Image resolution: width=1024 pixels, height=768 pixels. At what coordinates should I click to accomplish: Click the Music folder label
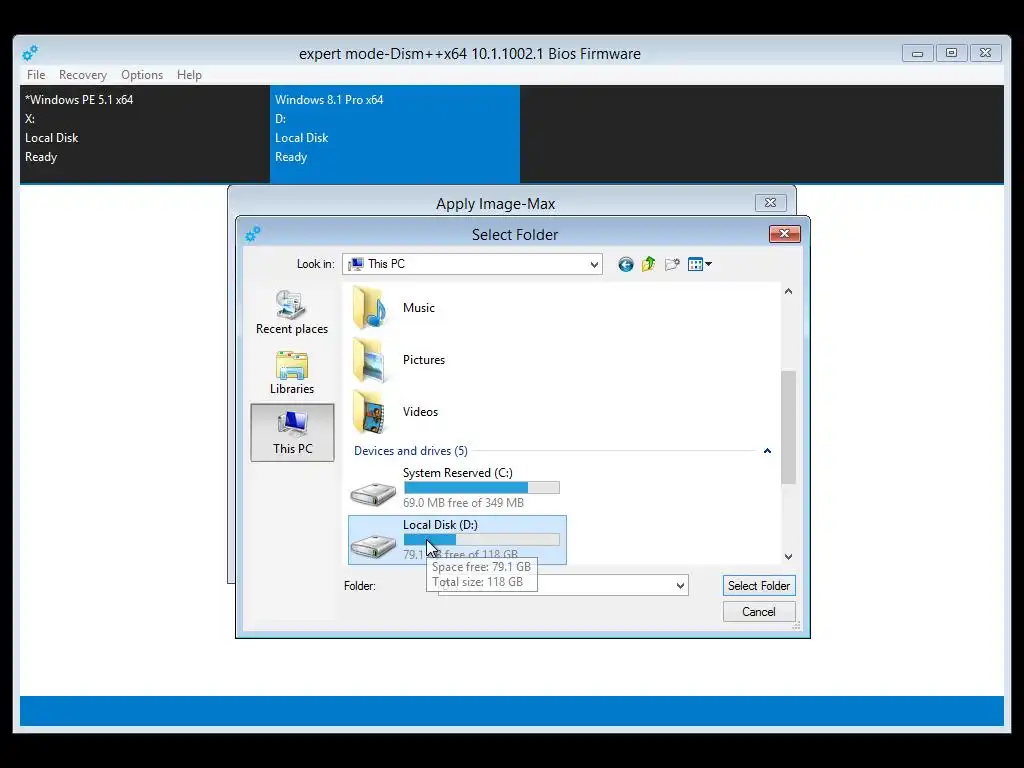[x=419, y=308]
